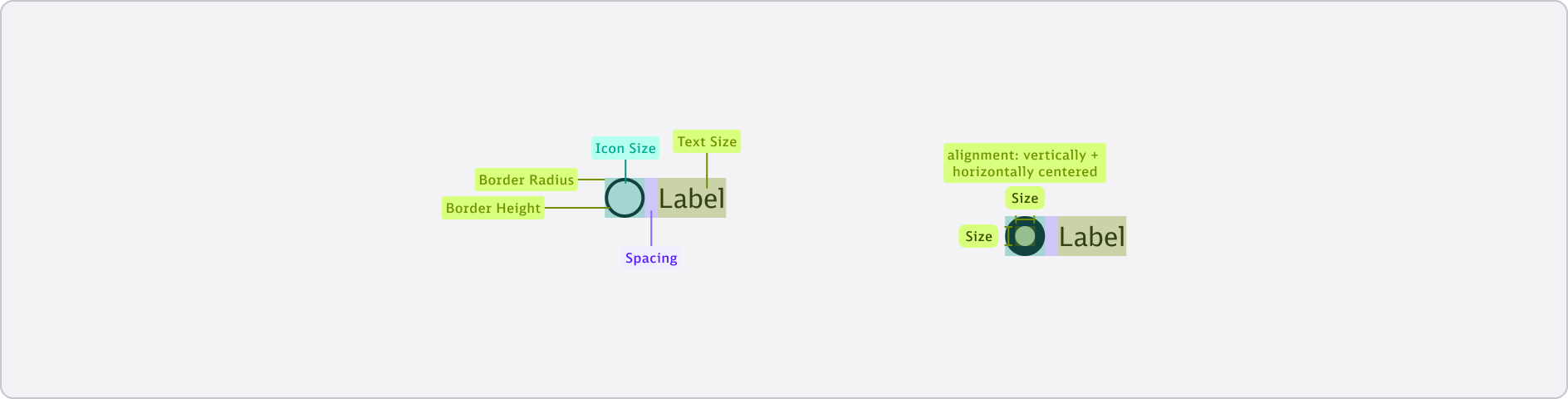Click the connector line right of Border Radius
The width and height of the screenshot is (1568, 399).
point(590,180)
